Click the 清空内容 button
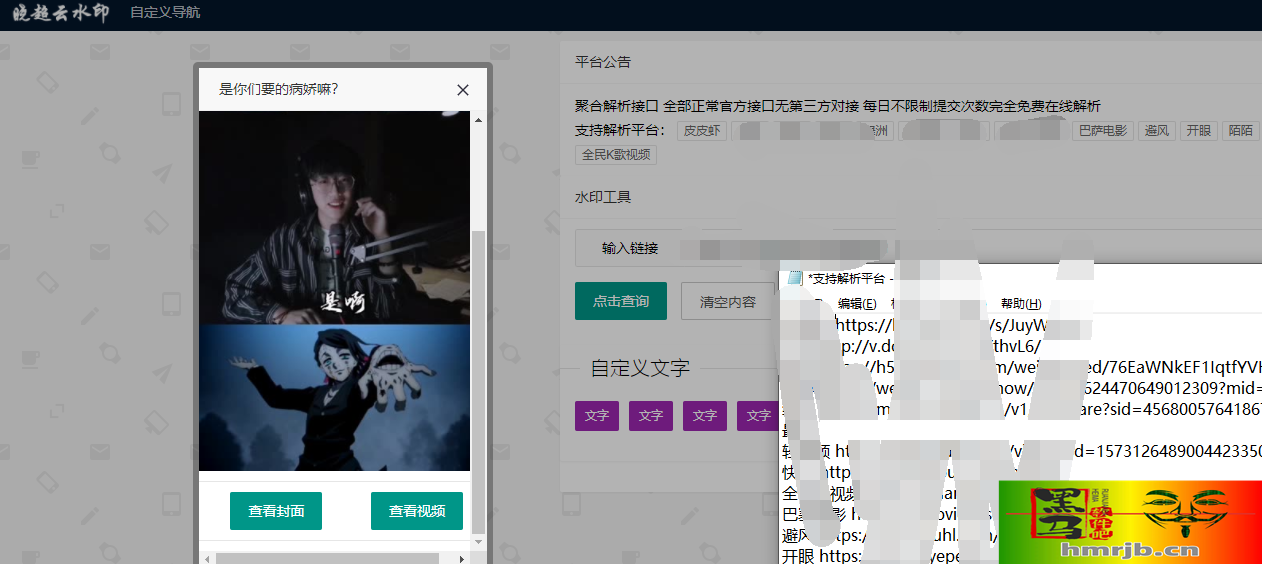Screen dimensions: 1262x564 (727, 302)
